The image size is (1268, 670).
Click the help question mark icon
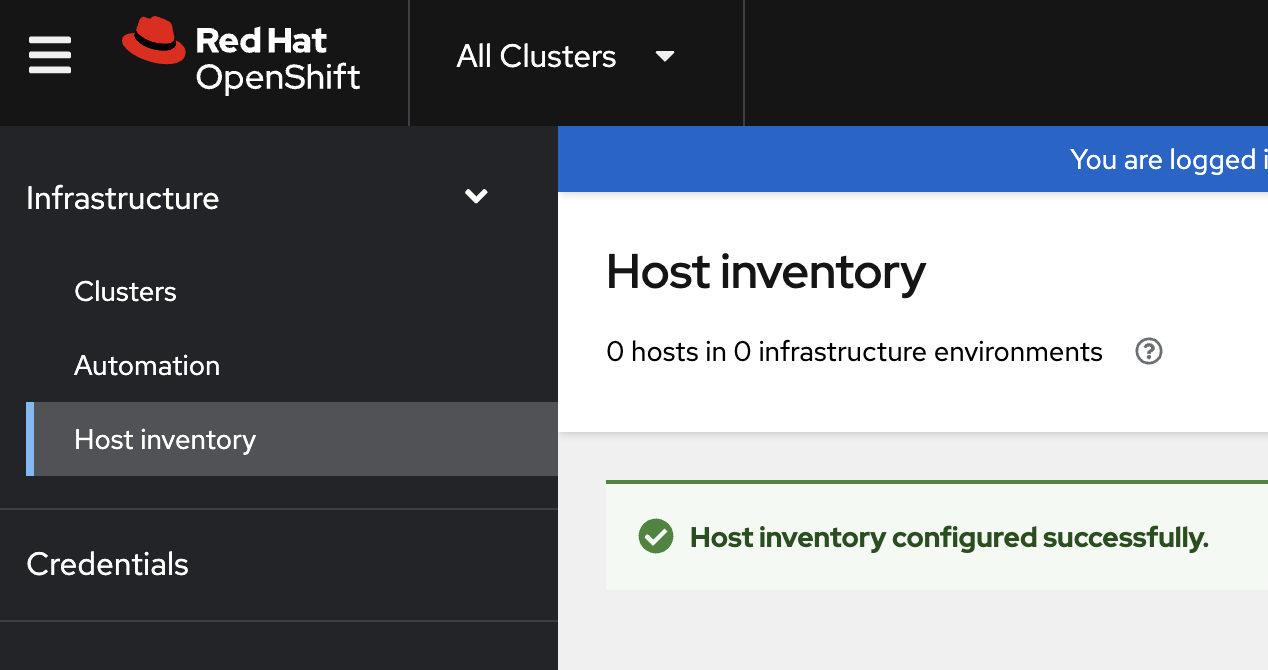tap(1148, 352)
